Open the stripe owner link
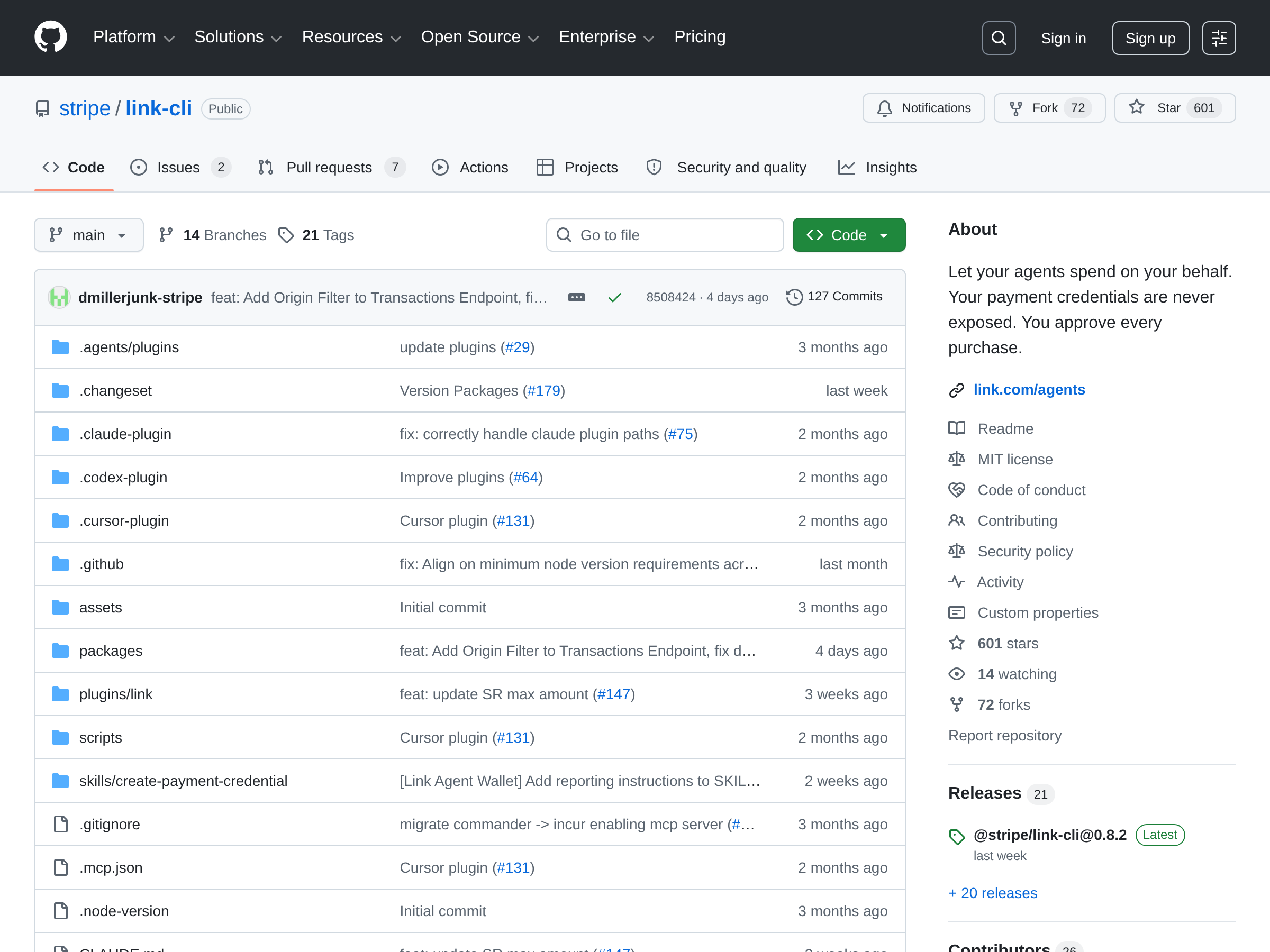 pyautogui.click(x=85, y=108)
